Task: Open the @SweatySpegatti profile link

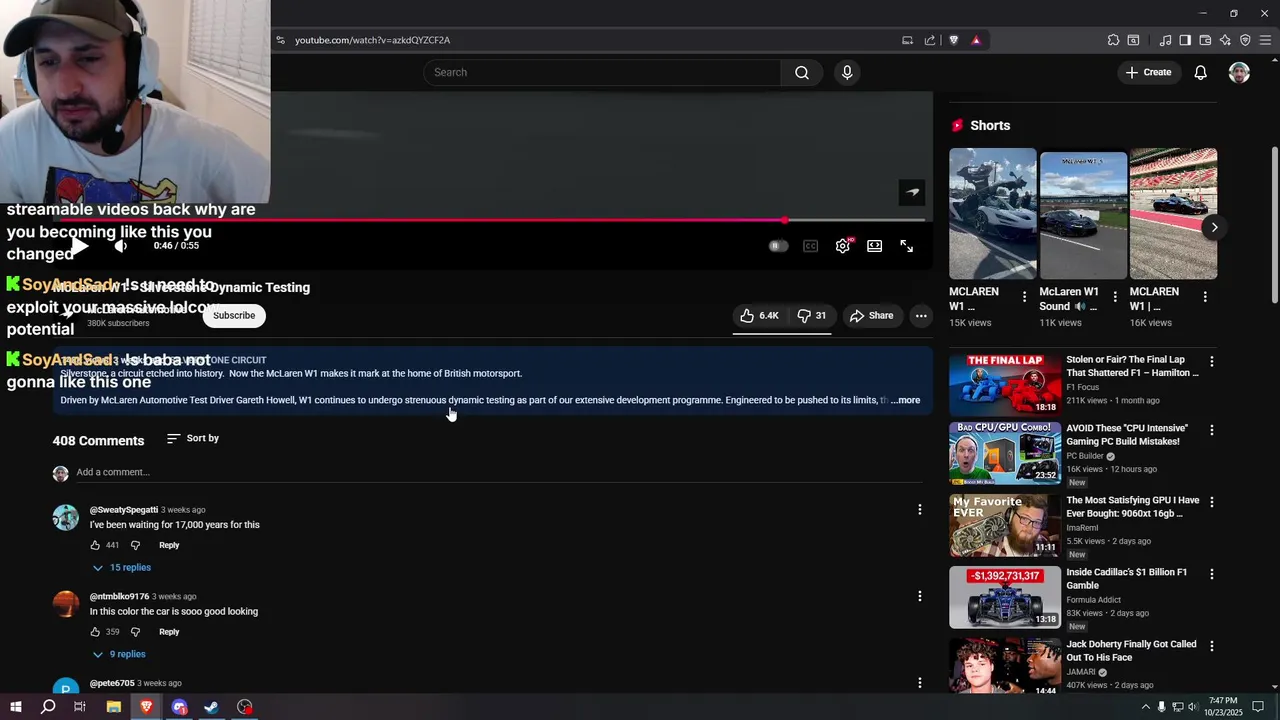Action: 124,510
